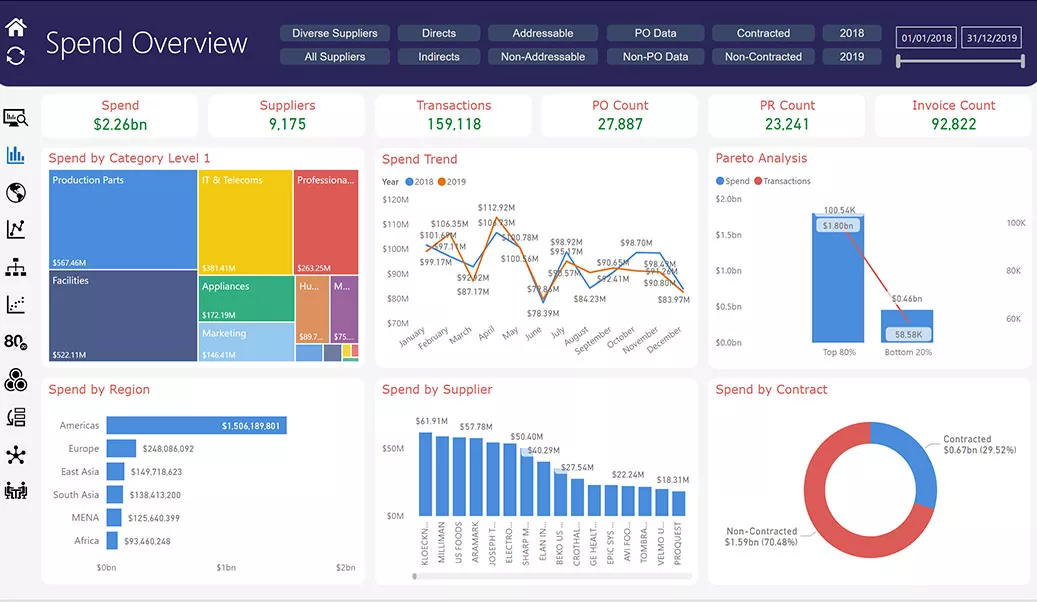Select the 2019 year tab

[x=851, y=56]
